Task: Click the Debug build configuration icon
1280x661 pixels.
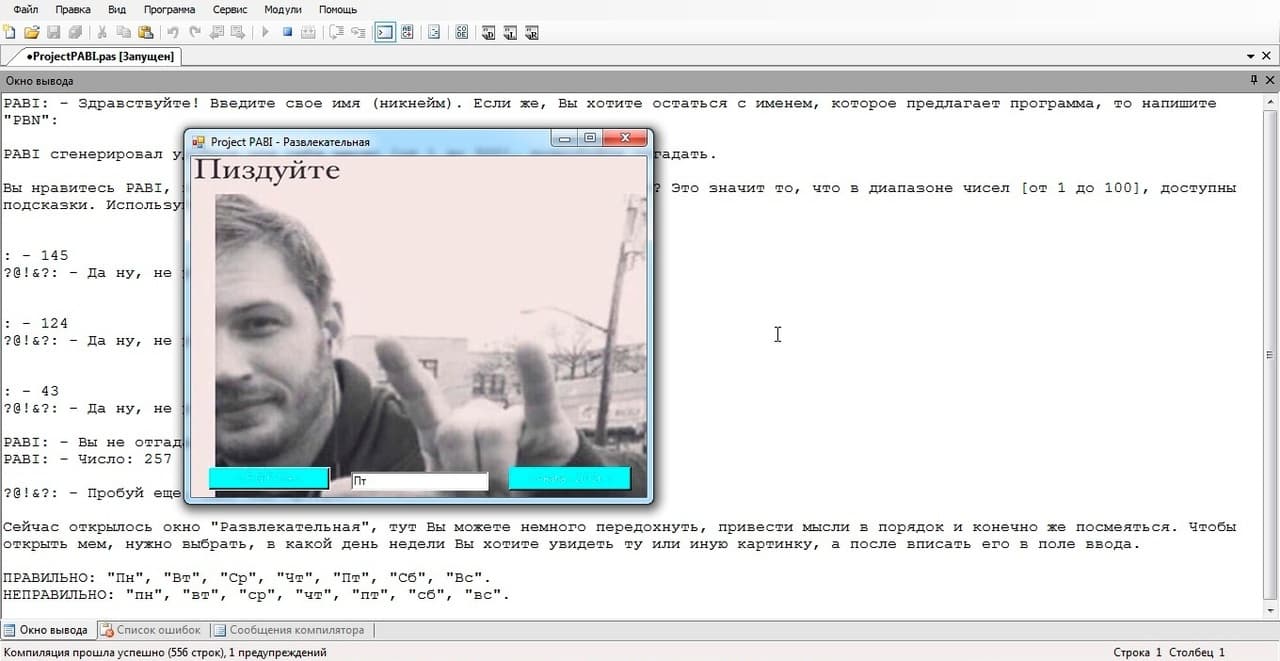Action: click(488, 32)
